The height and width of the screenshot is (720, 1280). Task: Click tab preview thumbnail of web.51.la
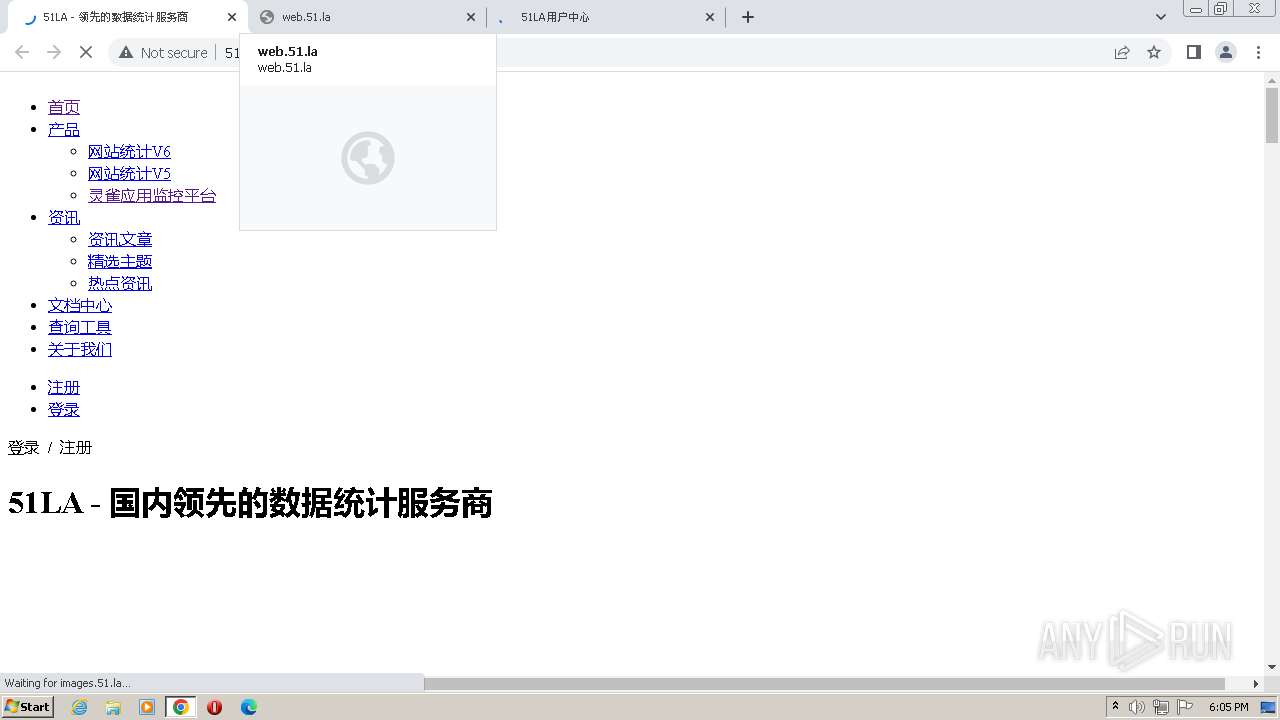[x=368, y=158]
